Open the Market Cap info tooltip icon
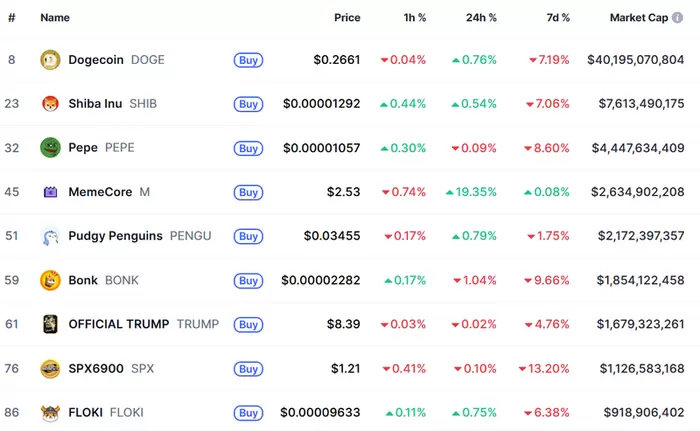700x431 pixels. click(678, 18)
